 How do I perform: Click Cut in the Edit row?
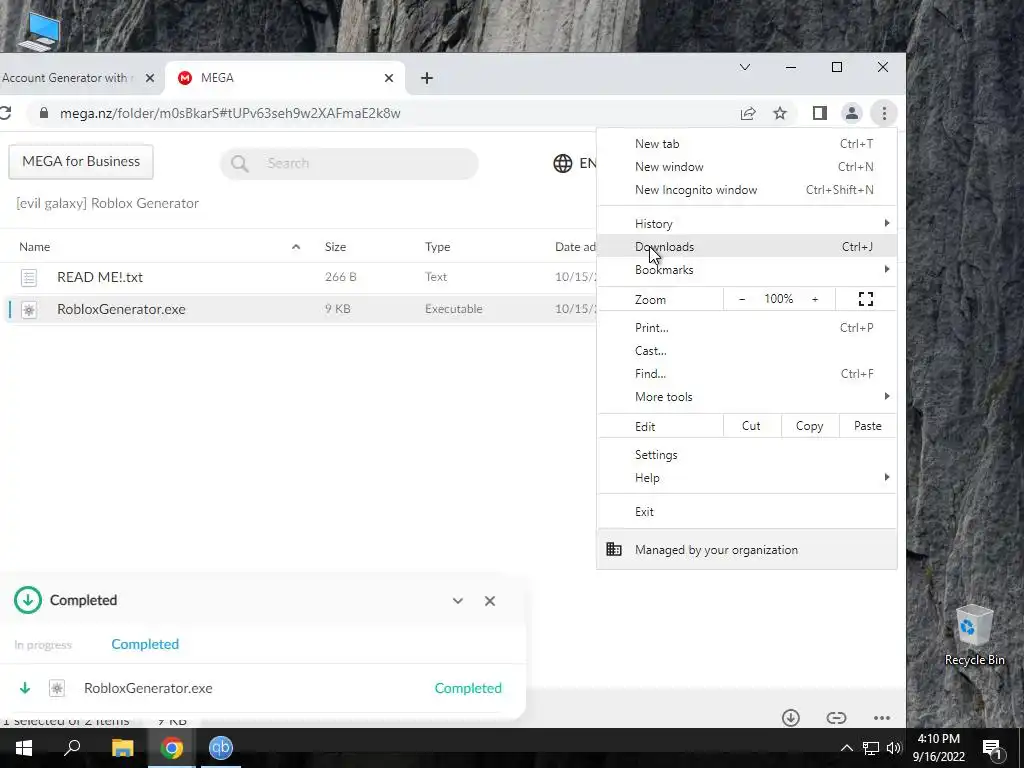(751, 426)
